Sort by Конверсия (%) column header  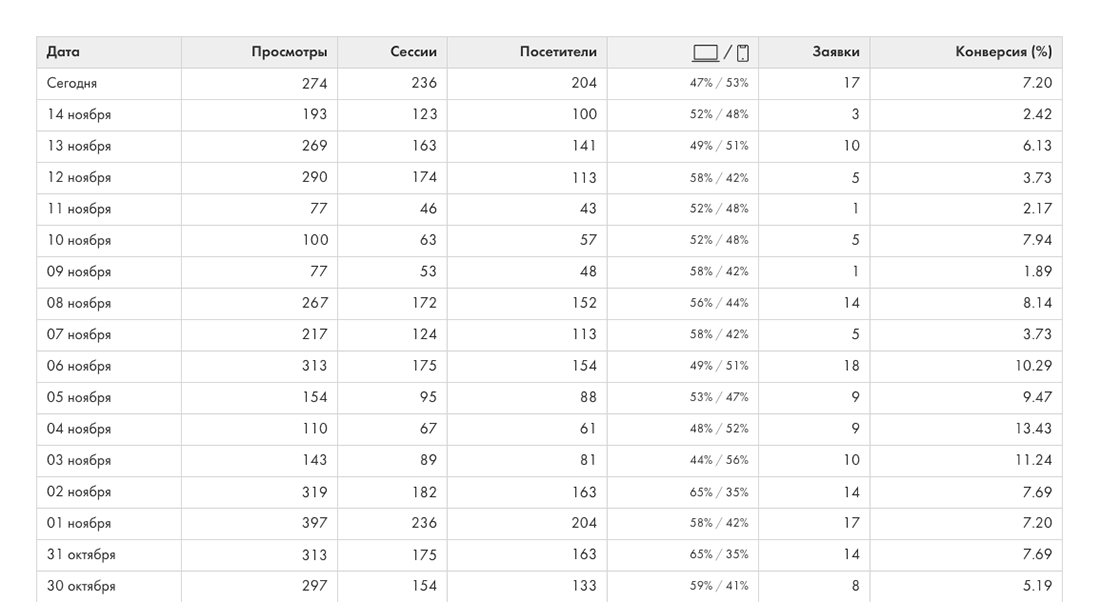tap(1003, 52)
